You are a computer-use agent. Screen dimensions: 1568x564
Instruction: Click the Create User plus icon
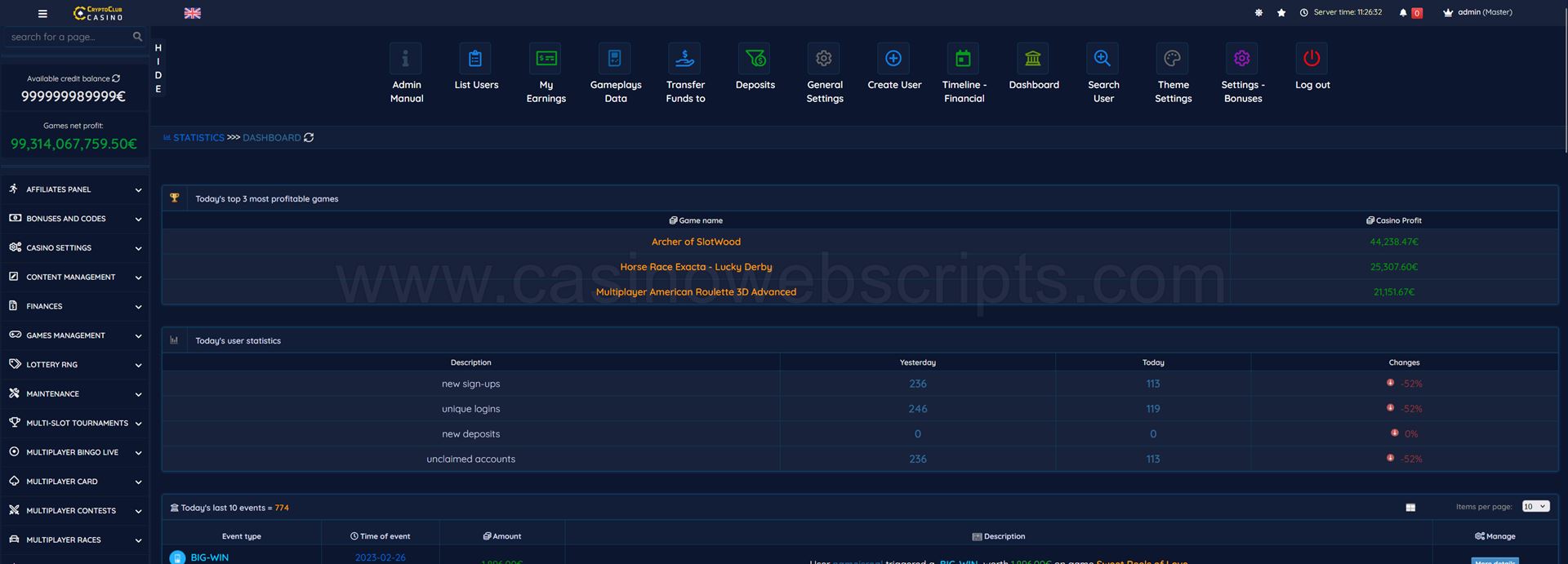(x=893, y=59)
